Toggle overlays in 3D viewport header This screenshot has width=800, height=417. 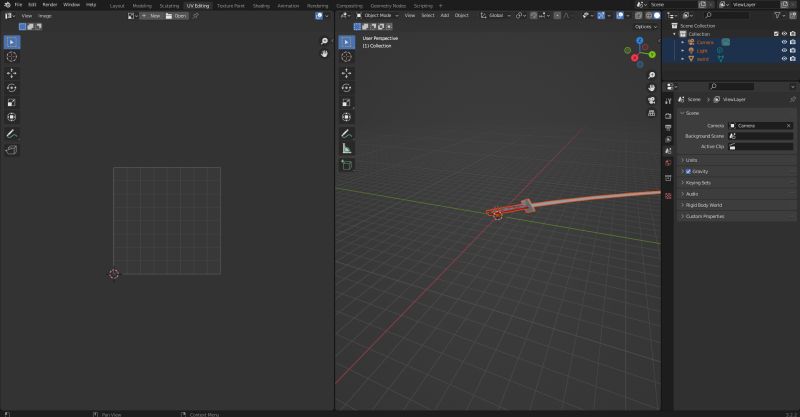pyautogui.click(x=620, y=16)
